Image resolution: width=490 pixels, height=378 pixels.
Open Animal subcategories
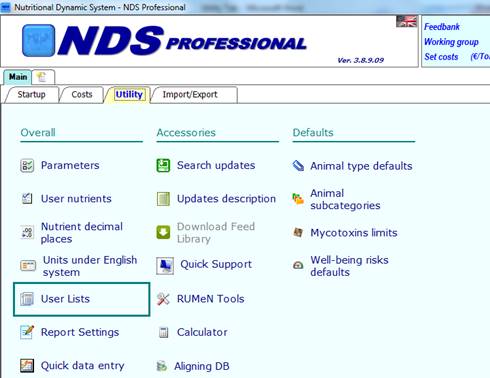[x=345, y=199]
